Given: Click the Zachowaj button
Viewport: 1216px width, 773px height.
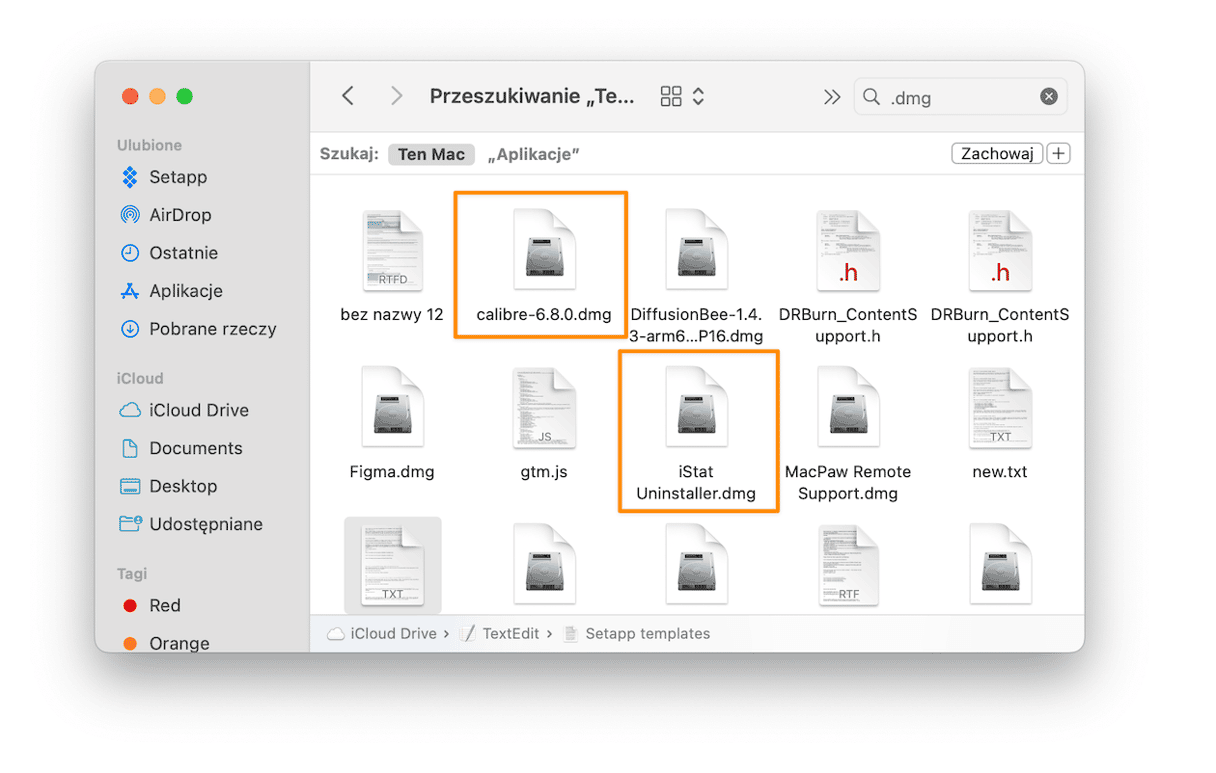Looking at the screenshot, I should (x=997, y=154).
